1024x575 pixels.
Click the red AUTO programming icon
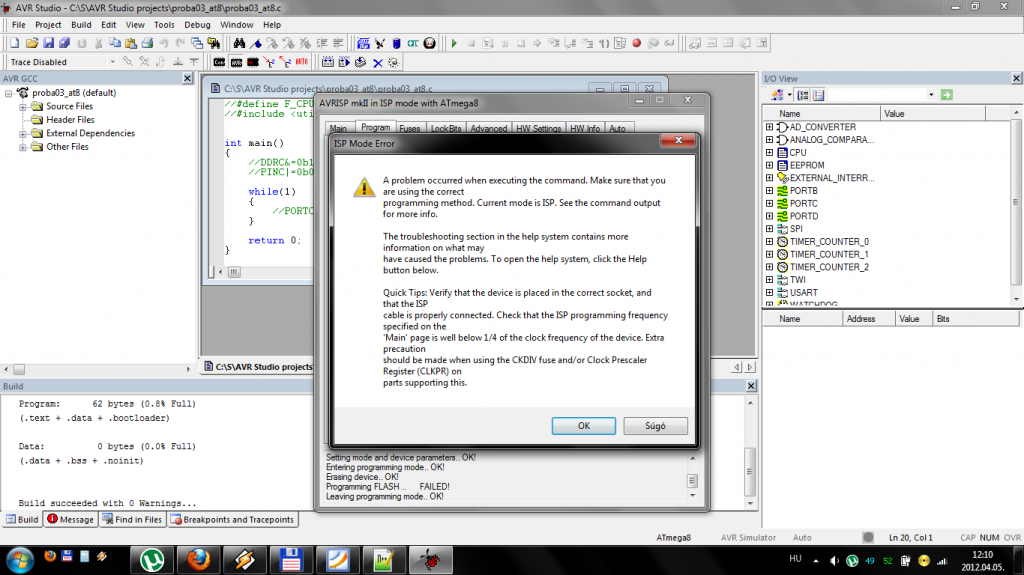click(x=302, y=62)
